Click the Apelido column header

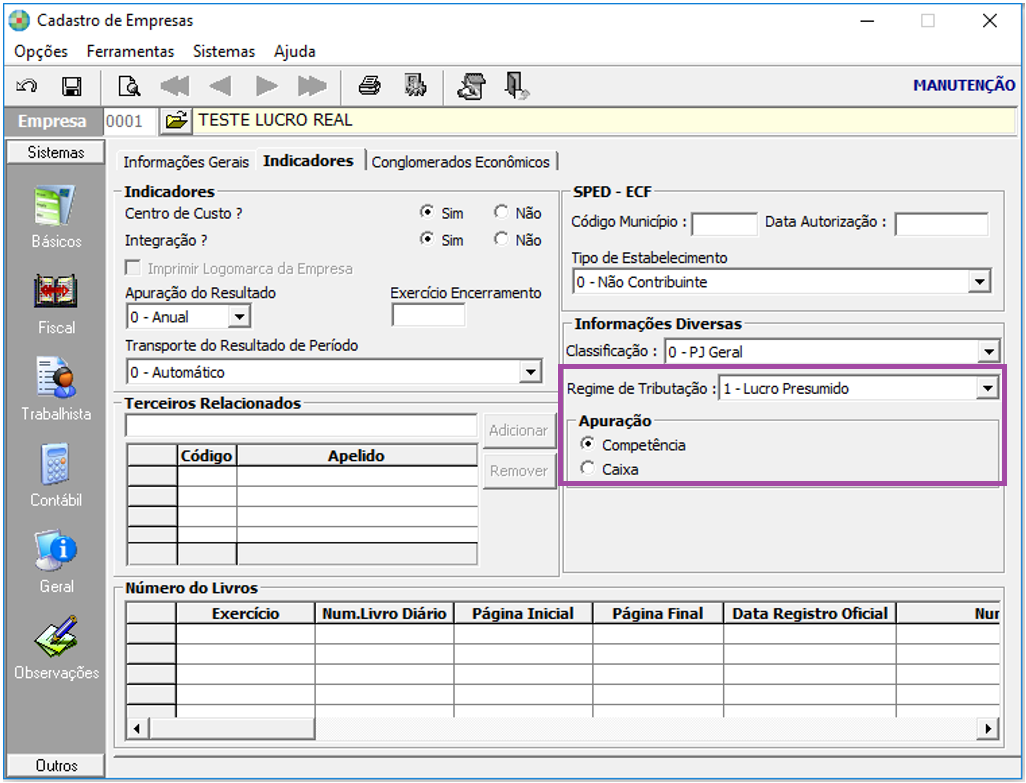pos(357,456)
